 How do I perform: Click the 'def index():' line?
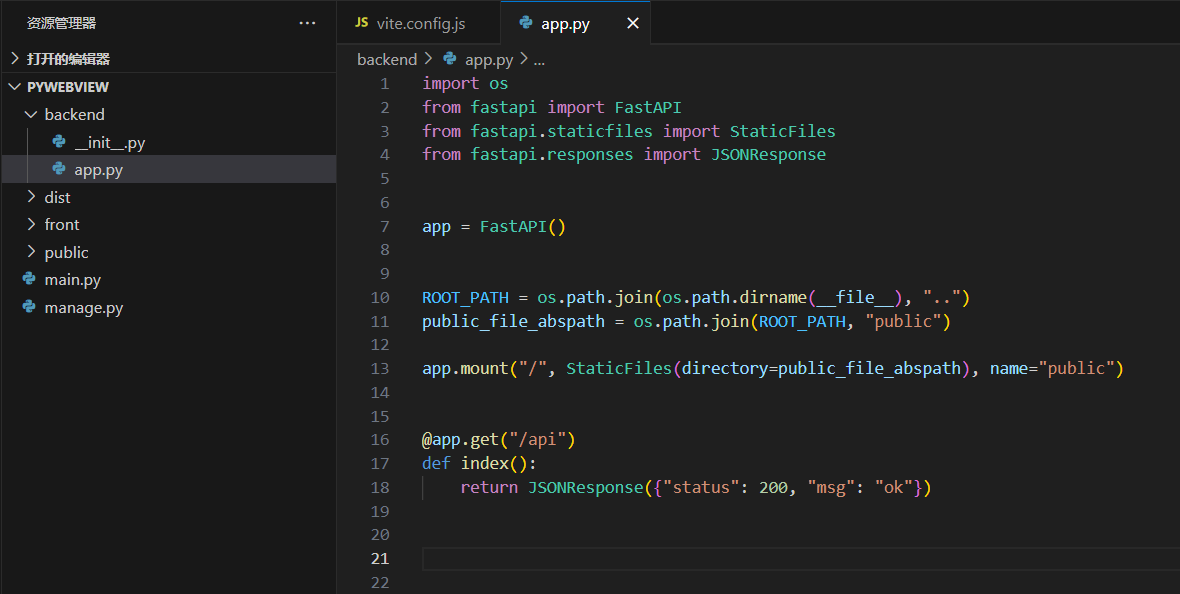[x=479, y=464]
